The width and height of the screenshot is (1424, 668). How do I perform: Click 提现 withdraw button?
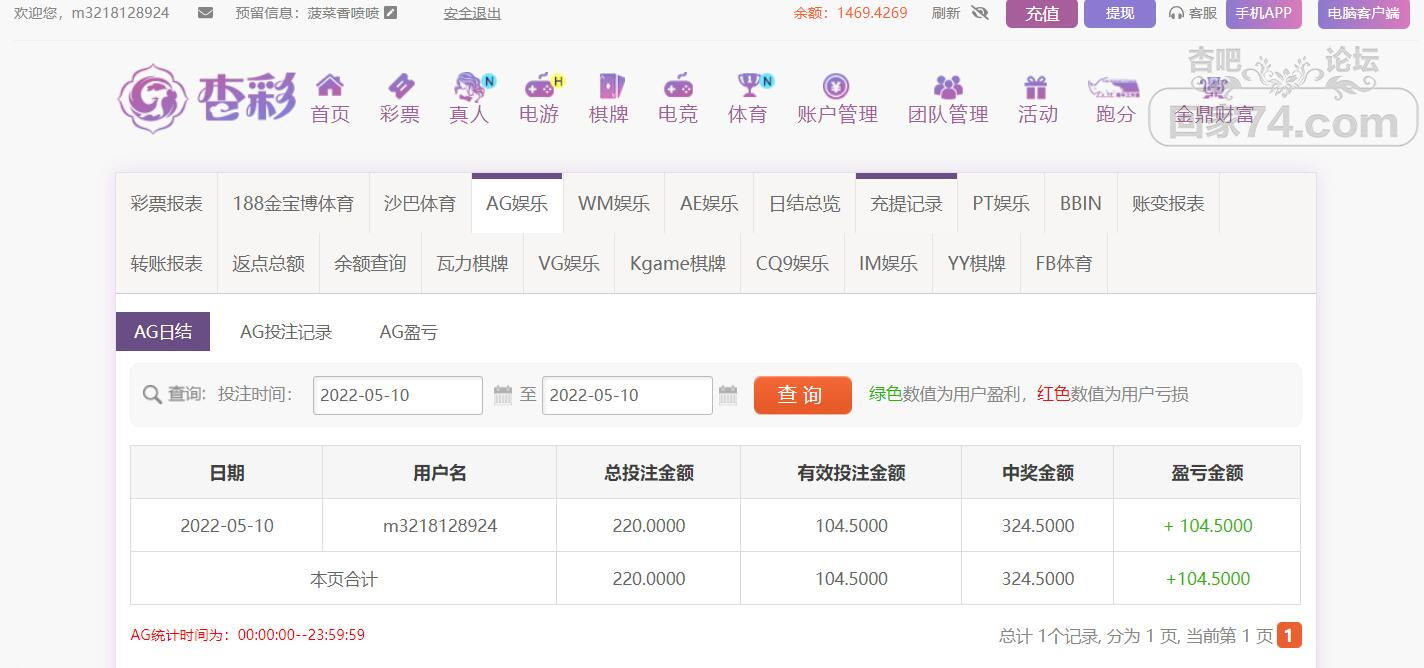1120,14
